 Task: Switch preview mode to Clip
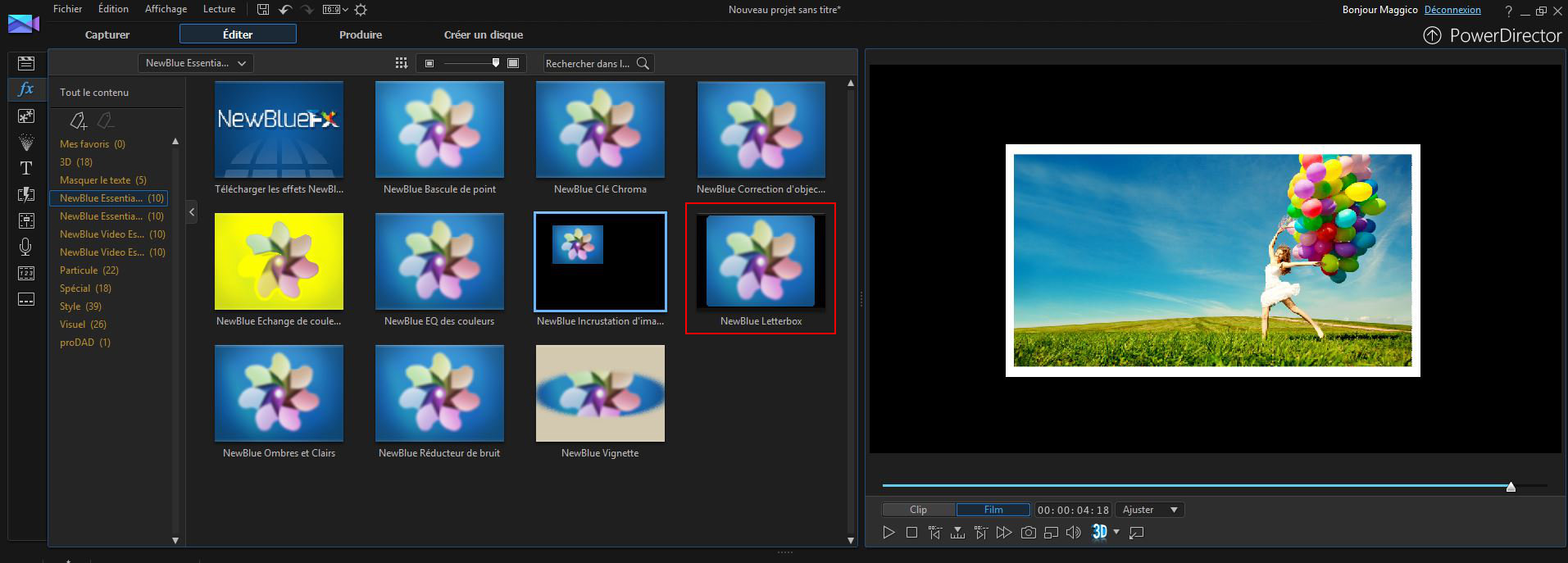[x=918, y=510]
